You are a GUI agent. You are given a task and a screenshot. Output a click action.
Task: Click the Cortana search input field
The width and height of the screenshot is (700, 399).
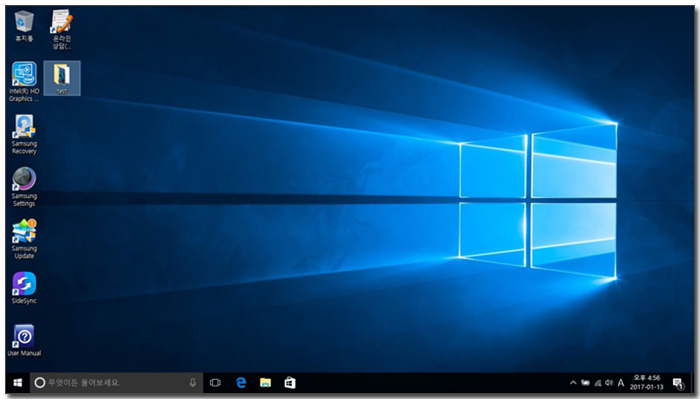[x=116, y=382]
